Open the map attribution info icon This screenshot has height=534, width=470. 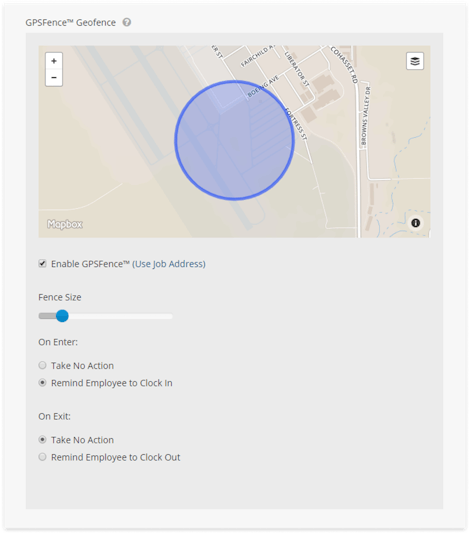[x=416, y=223]
